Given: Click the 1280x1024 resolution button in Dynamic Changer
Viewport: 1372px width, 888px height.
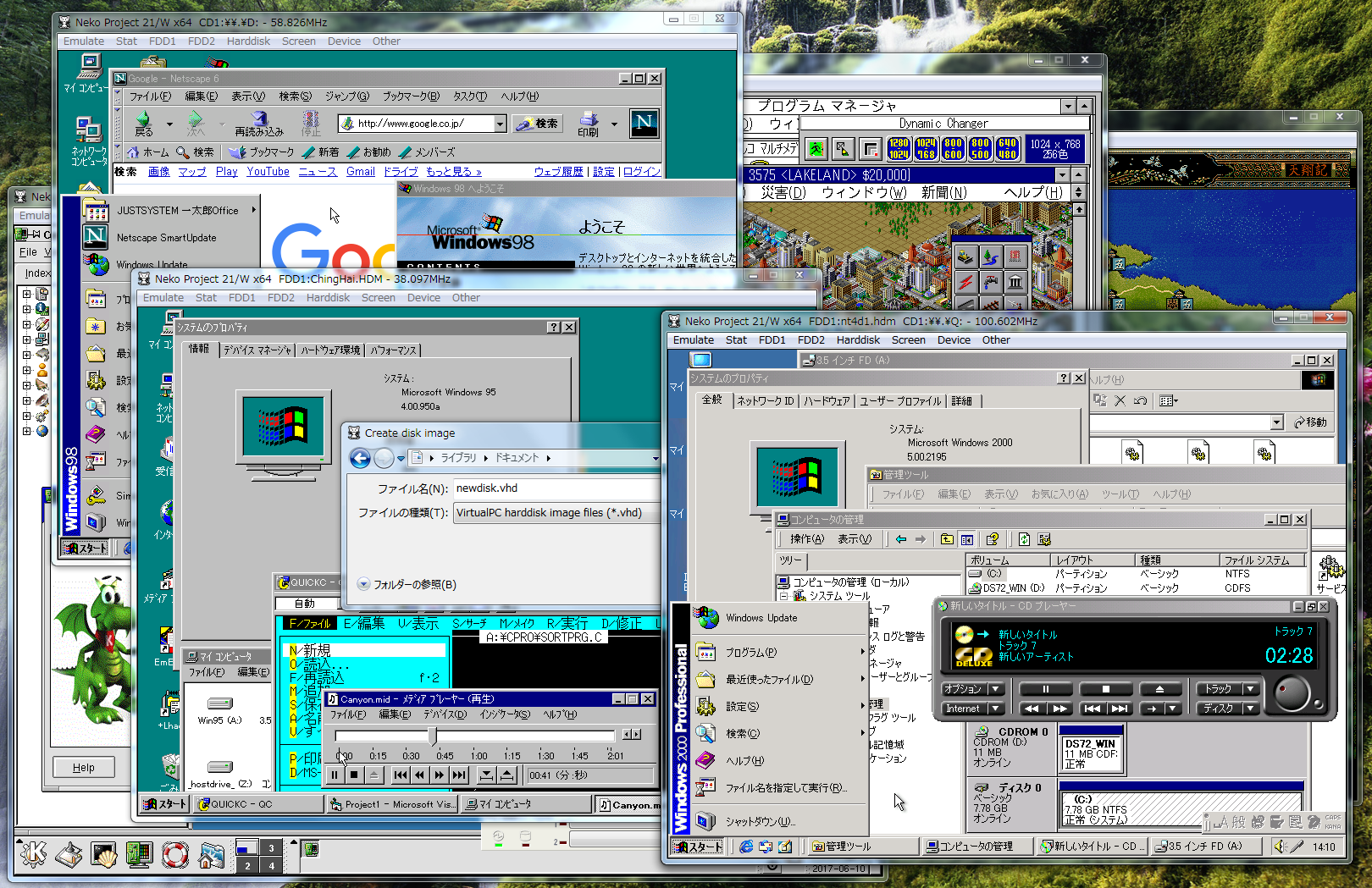Looking at the screenshot, I should (x=899, y=149).
